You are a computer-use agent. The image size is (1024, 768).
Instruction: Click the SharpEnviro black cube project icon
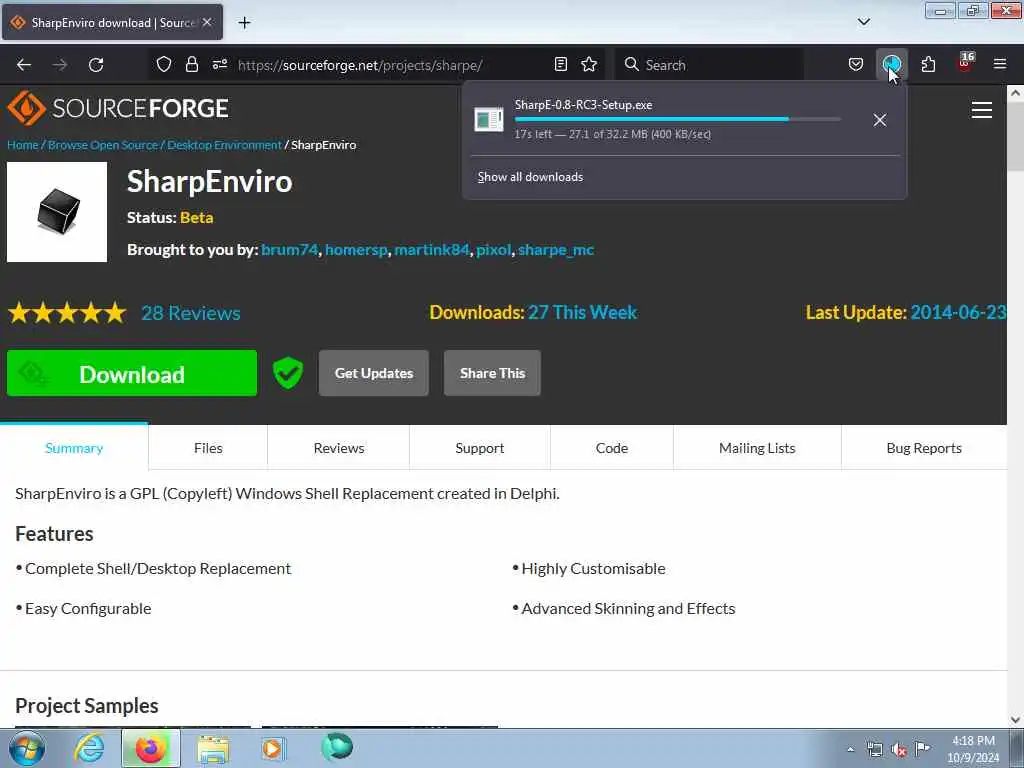click(57, 212)
